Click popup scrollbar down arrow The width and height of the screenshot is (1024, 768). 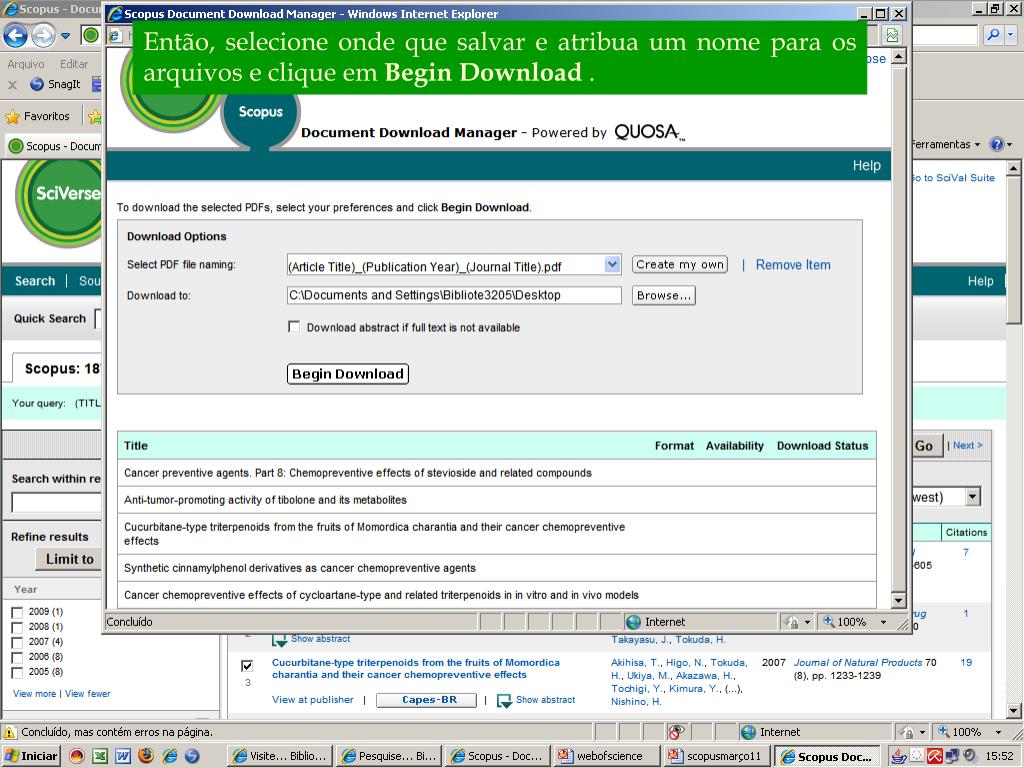click(899, 600)
